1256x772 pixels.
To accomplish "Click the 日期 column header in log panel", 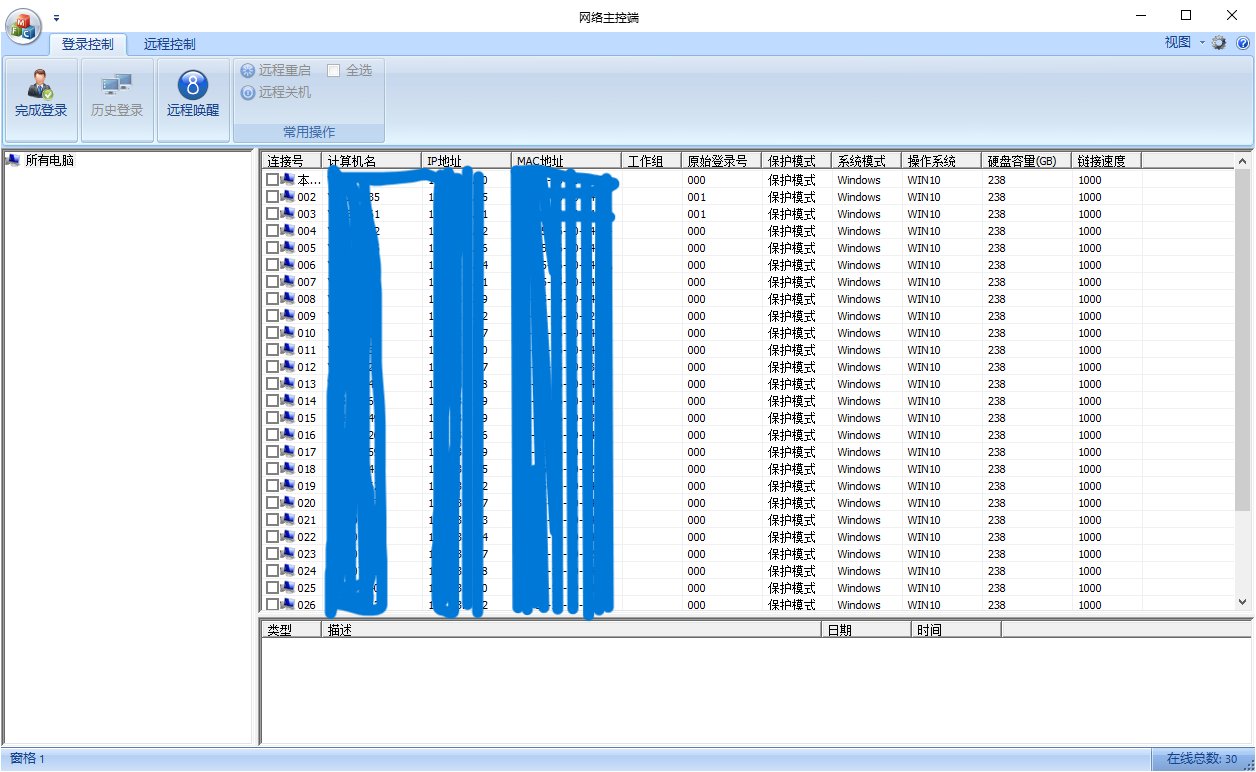I will click(x=867, y=630).
